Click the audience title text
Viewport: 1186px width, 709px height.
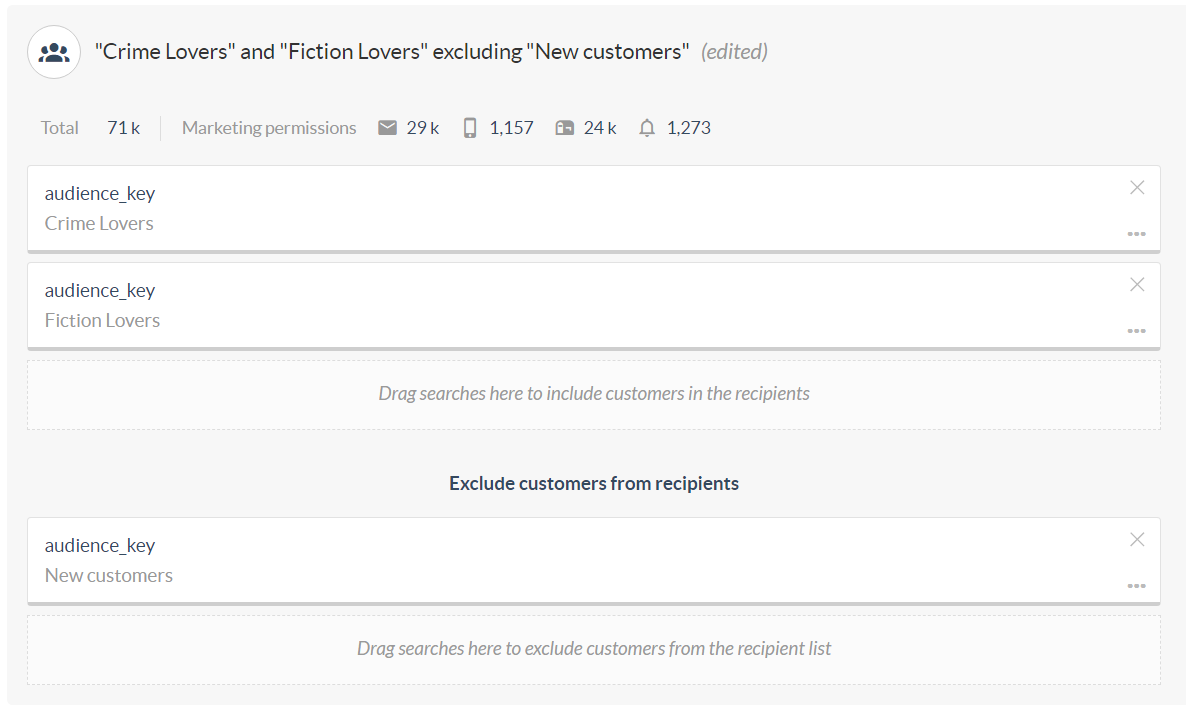(392, 52)
